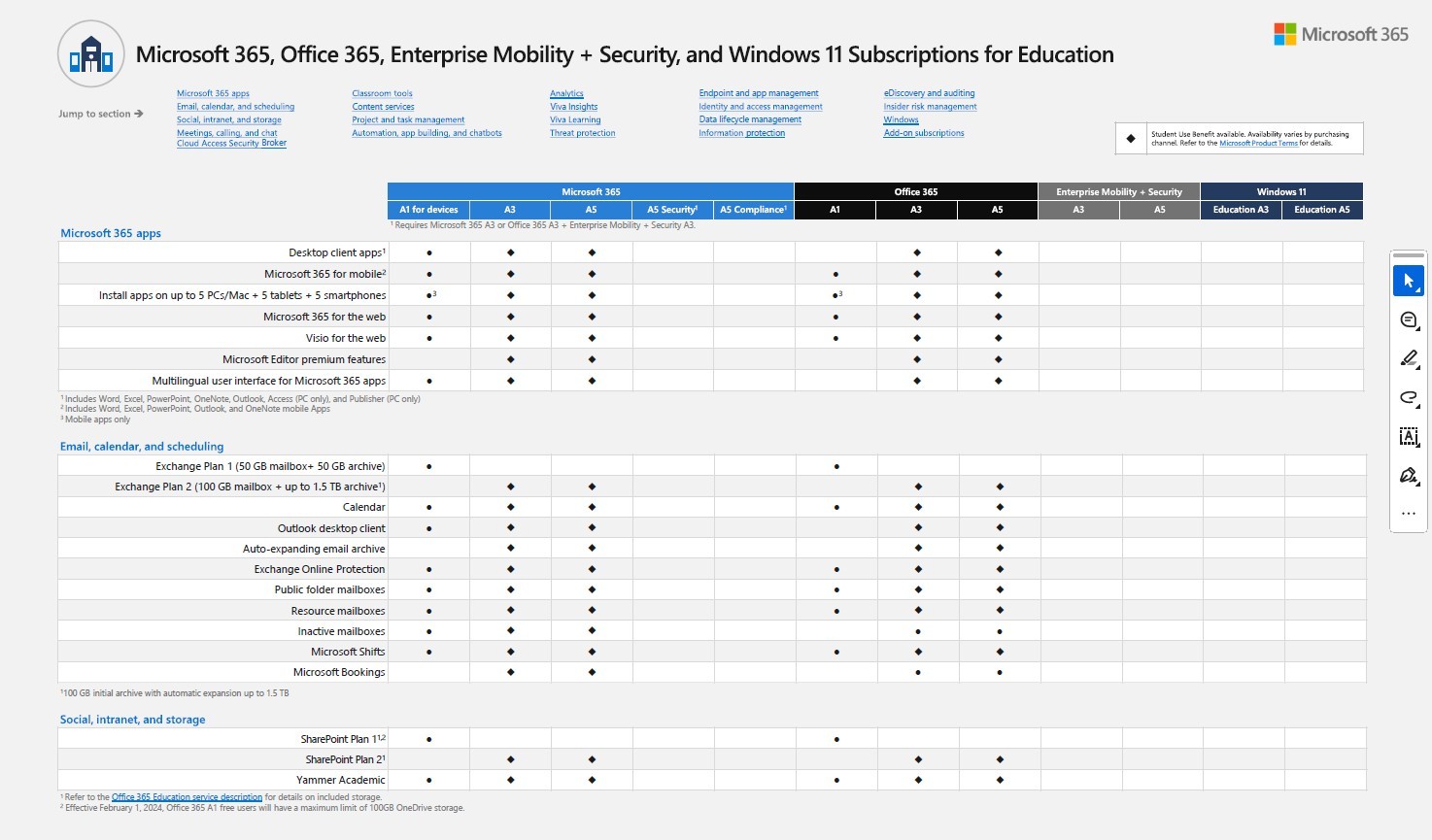The width and height of the screenshot is (1432, 840).
Task: Follow the 'Social, intranet, and storage' jump link
Action: [x=229, y=119]
